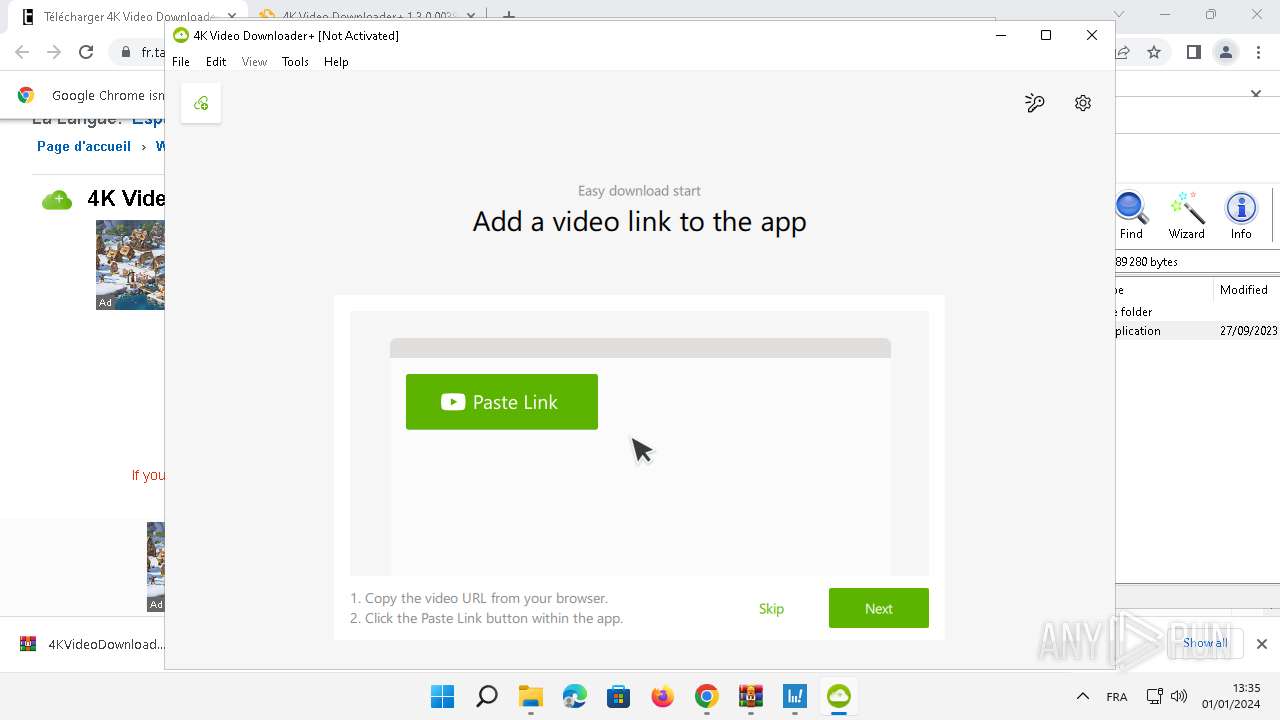Open the Help menu in 4K Video Downloader+
The height and width of the screenshot is (720, 1280).
coord(336,62)
